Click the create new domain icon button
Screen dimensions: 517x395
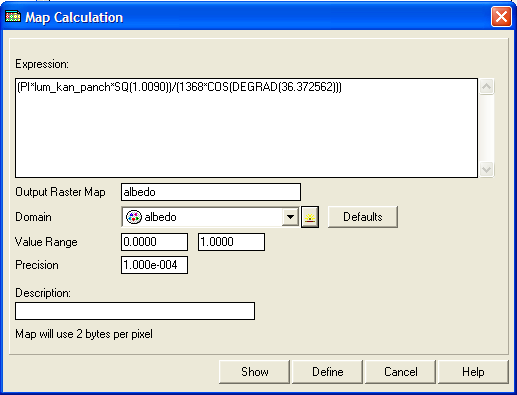(x=310, y=217)
